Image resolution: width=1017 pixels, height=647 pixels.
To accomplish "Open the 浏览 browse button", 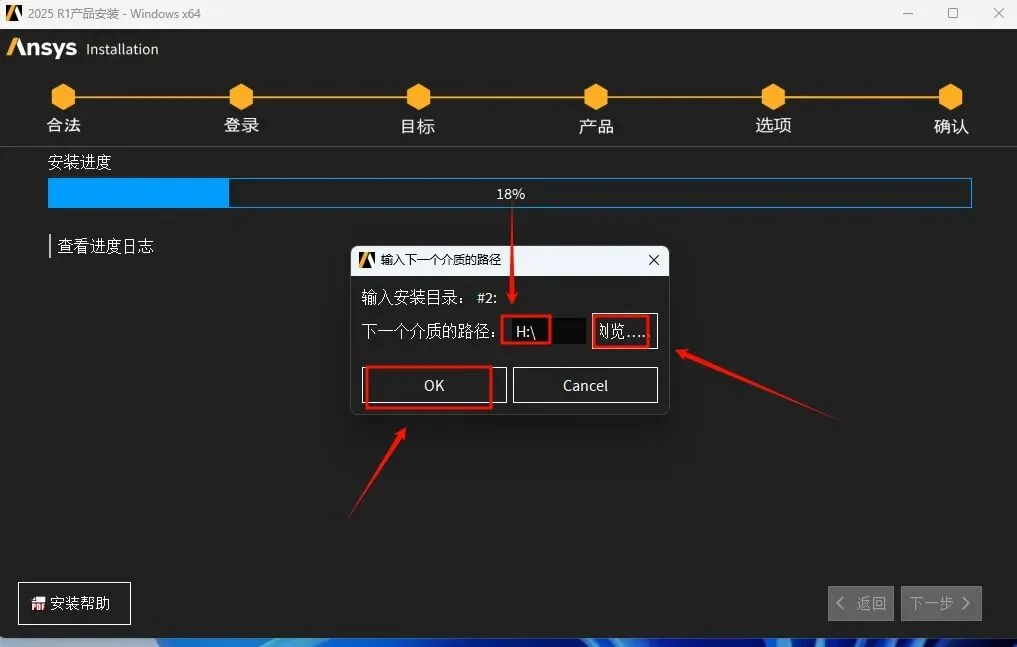I will click(625, 331).
